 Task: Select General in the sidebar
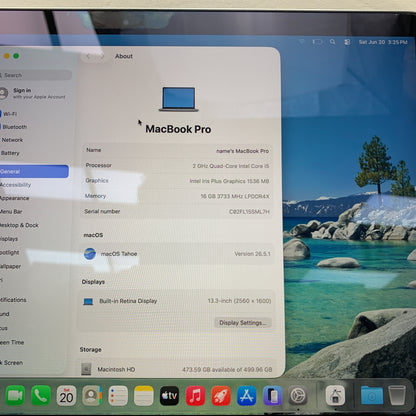[34, 171]
